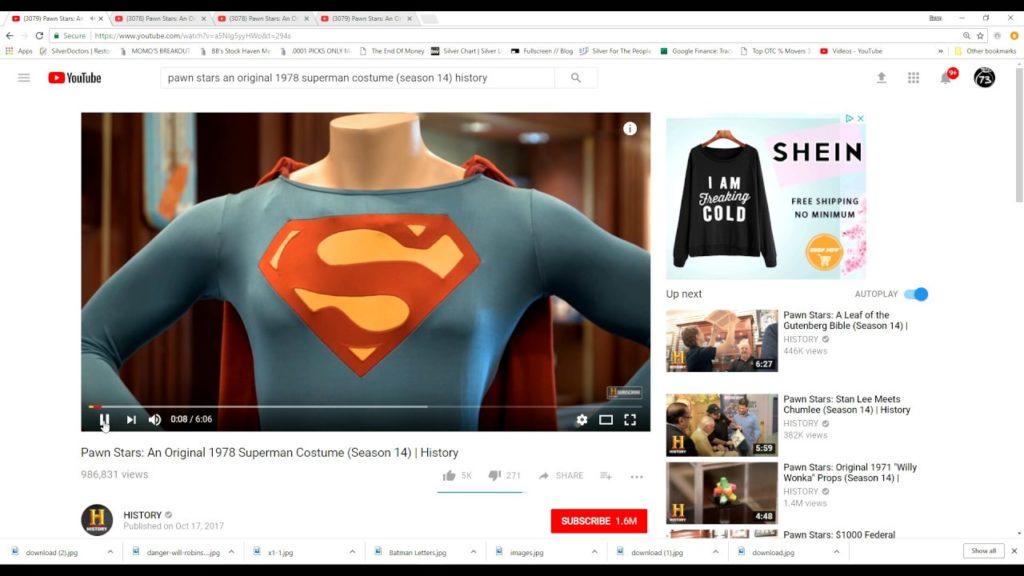The width and height of the screenshot is (1024, 576).
Task: Expand options for Batman Letters.jpg download
Action: click(x=473, y=552)
